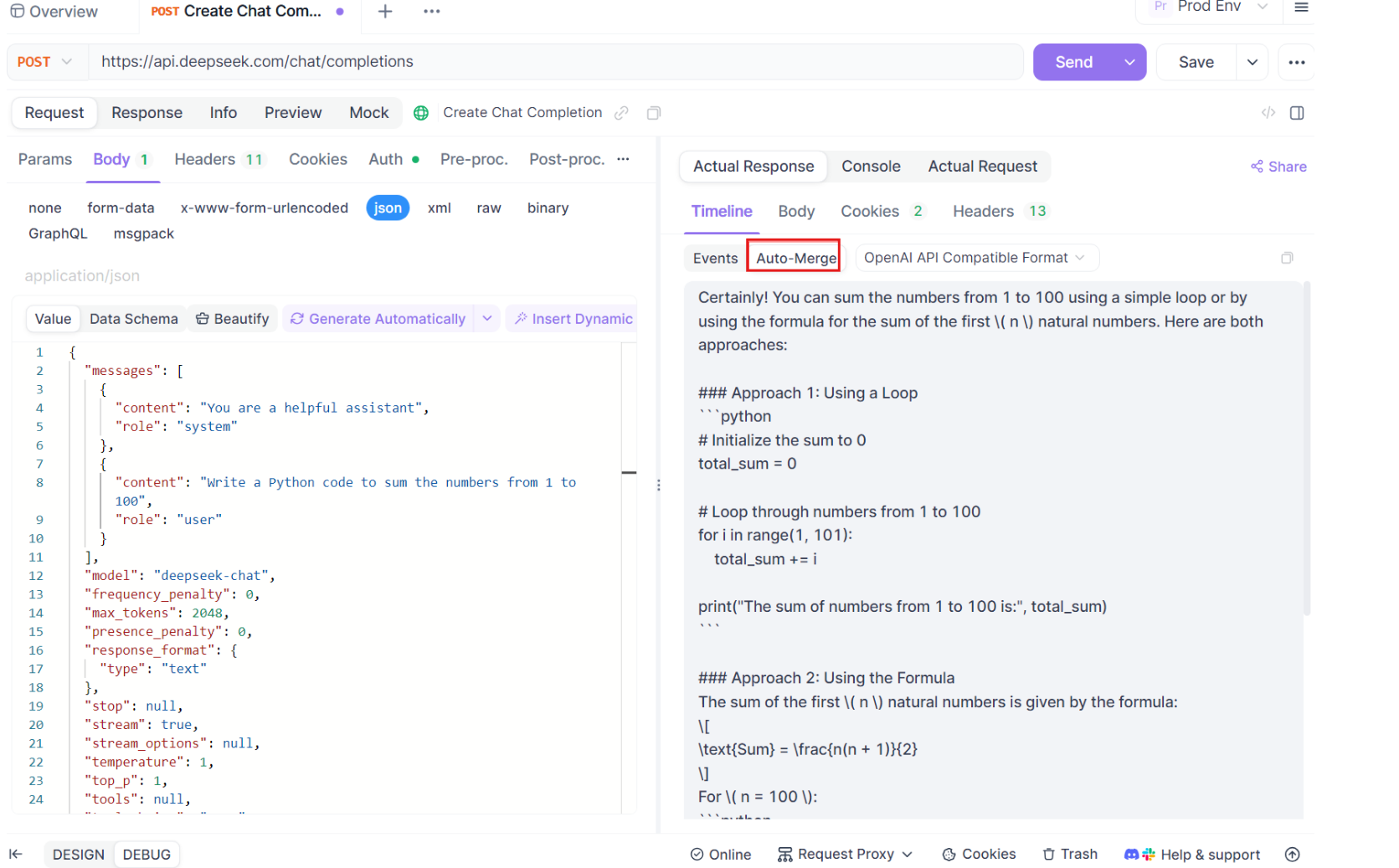Click the Share response icon link

[1278, 167]
